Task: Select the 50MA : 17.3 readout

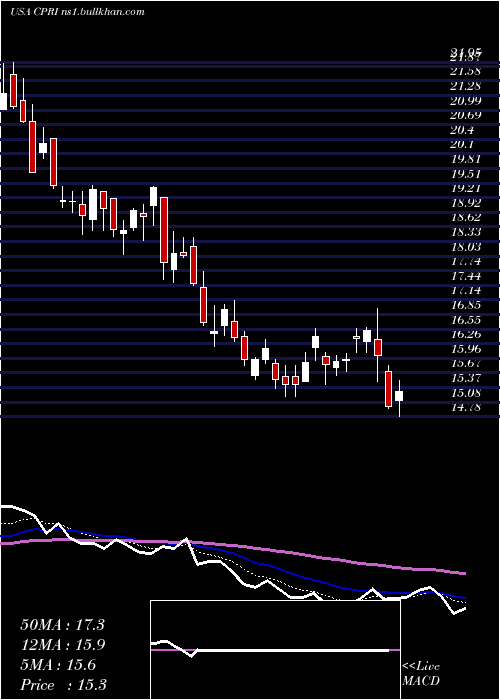Action: (x=62, y=625)
